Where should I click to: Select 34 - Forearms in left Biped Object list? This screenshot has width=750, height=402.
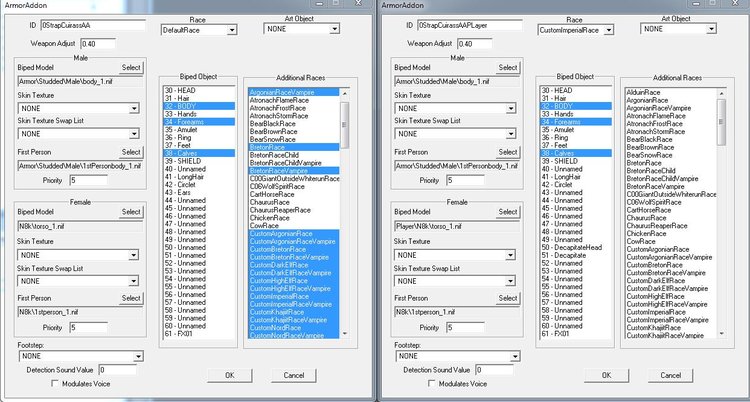pos(199,122)
